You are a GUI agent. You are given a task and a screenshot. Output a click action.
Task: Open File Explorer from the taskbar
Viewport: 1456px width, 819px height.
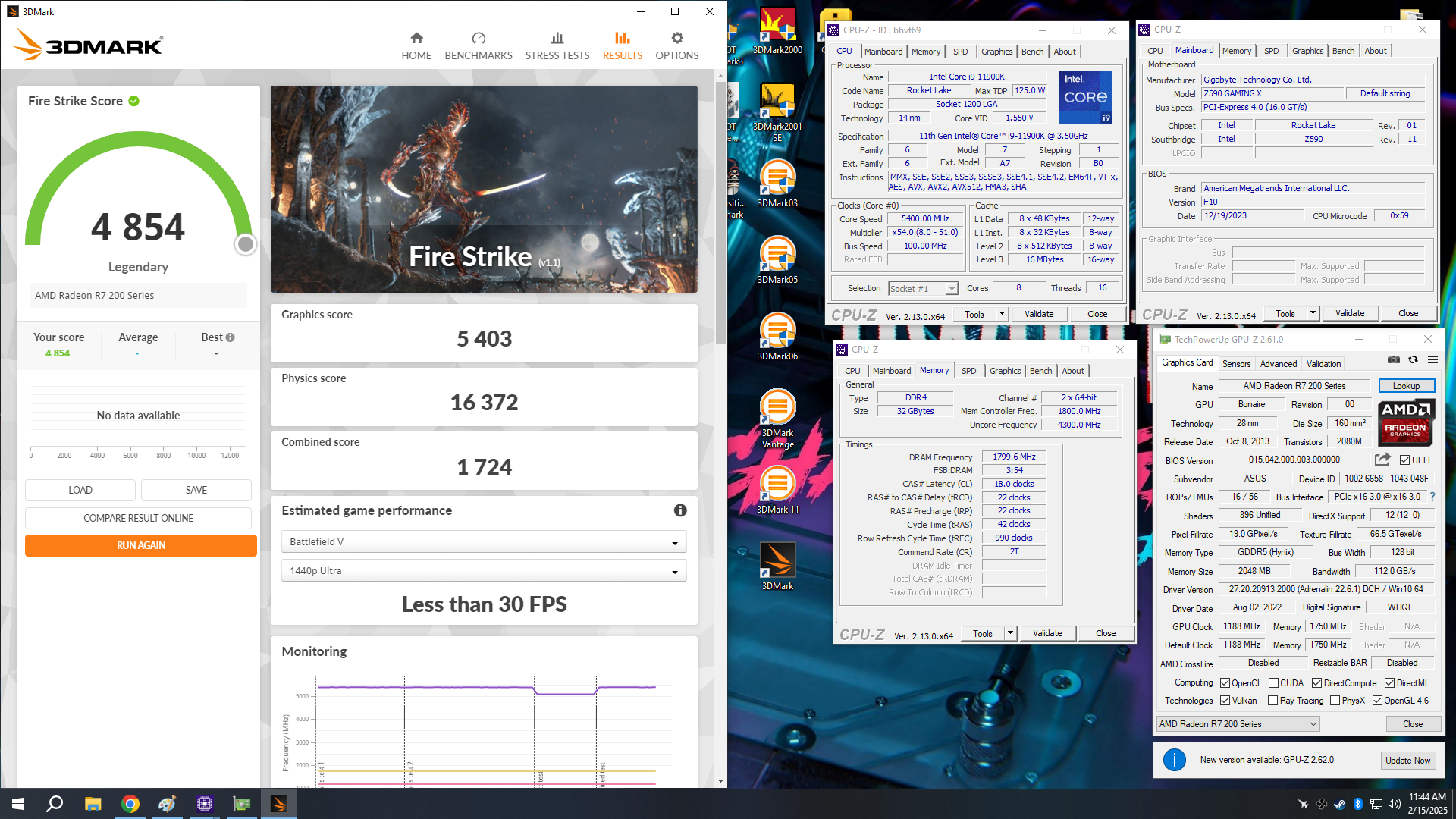[x=93, y=804]
